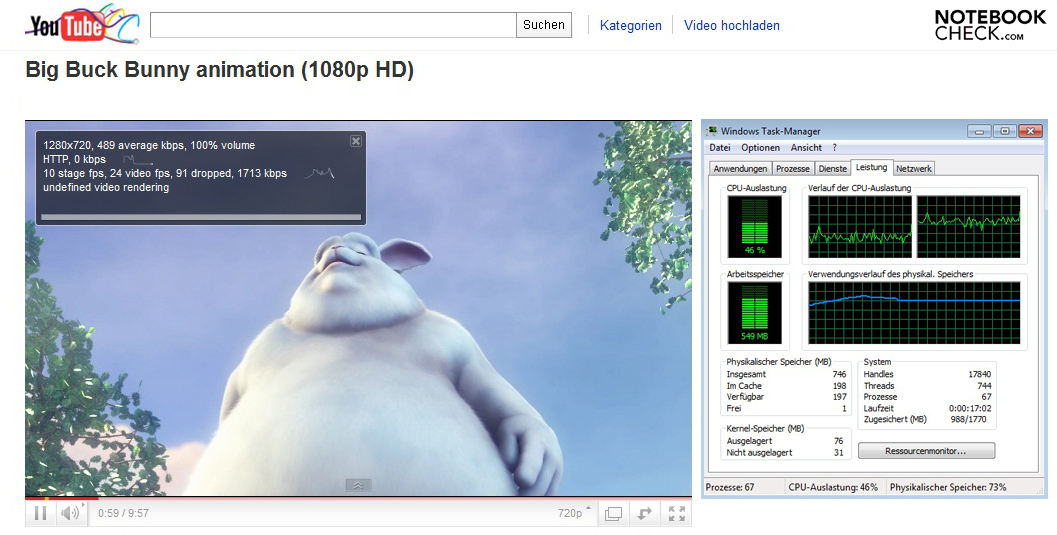Click the CPU-Auslastung 46 % meter
This screenshot has height=535, width=1057.
(x=754, y=226)
